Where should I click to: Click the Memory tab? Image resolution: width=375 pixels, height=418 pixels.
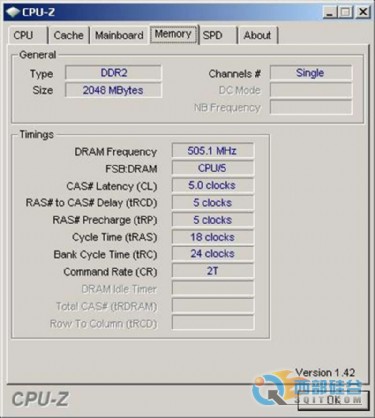pyautogui.click(x=174, y=34)
